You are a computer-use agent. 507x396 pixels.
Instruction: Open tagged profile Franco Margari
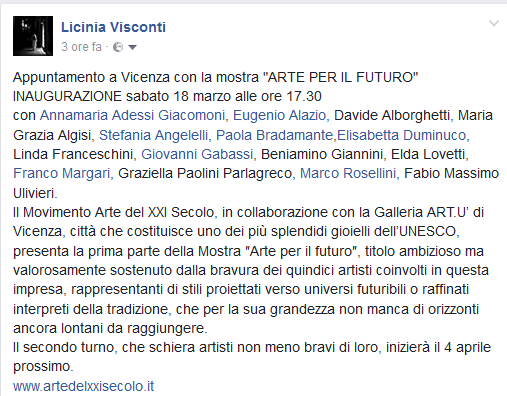(x=62, y=173)
